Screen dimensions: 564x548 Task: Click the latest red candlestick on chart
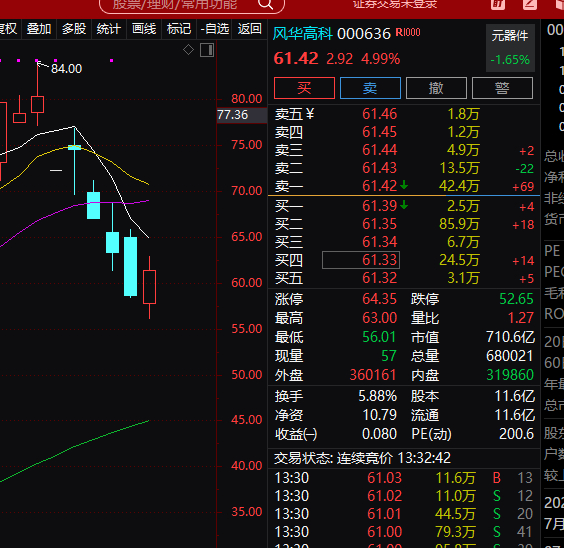tap(149, 287)
